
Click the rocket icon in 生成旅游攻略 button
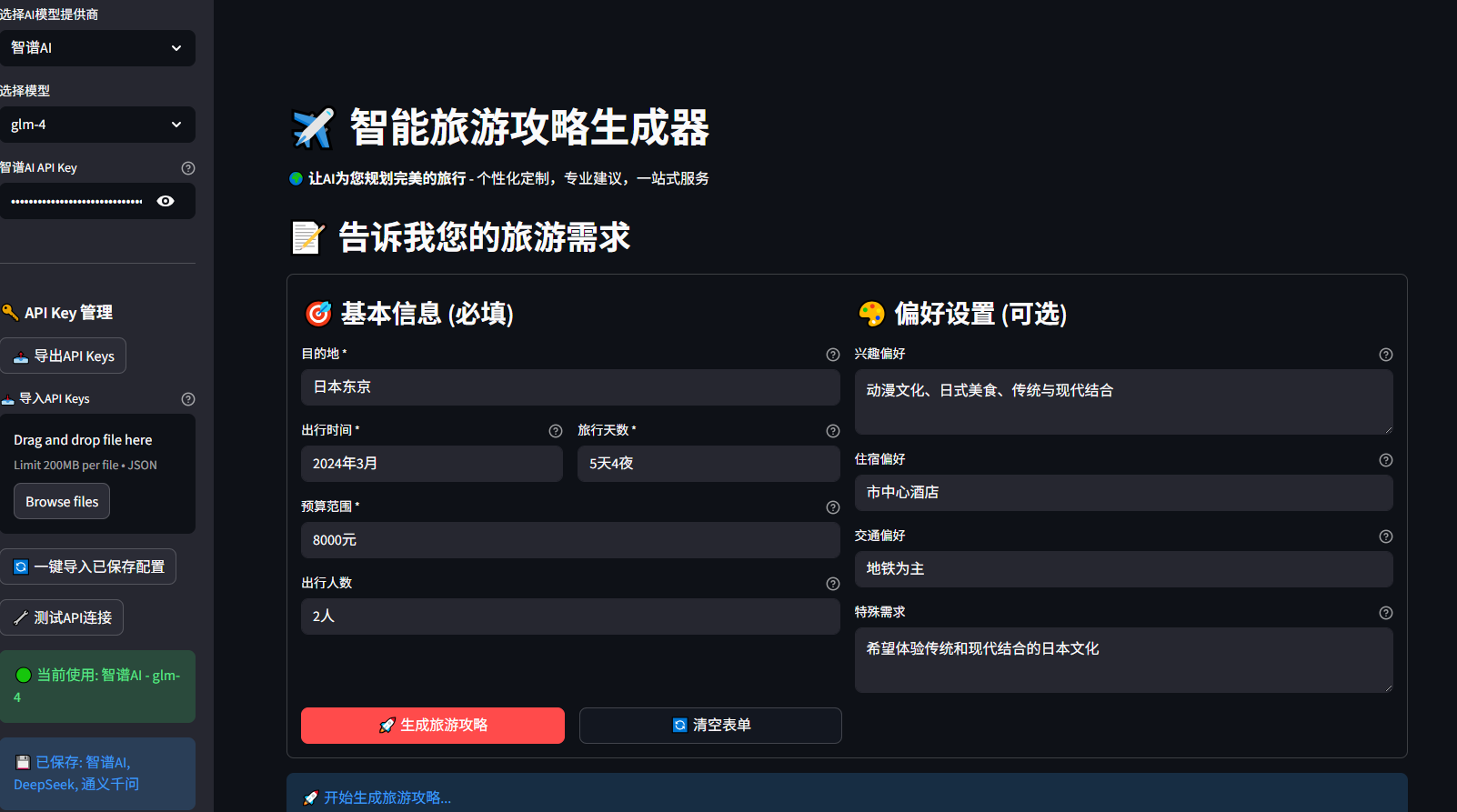(x=387, y=726)
